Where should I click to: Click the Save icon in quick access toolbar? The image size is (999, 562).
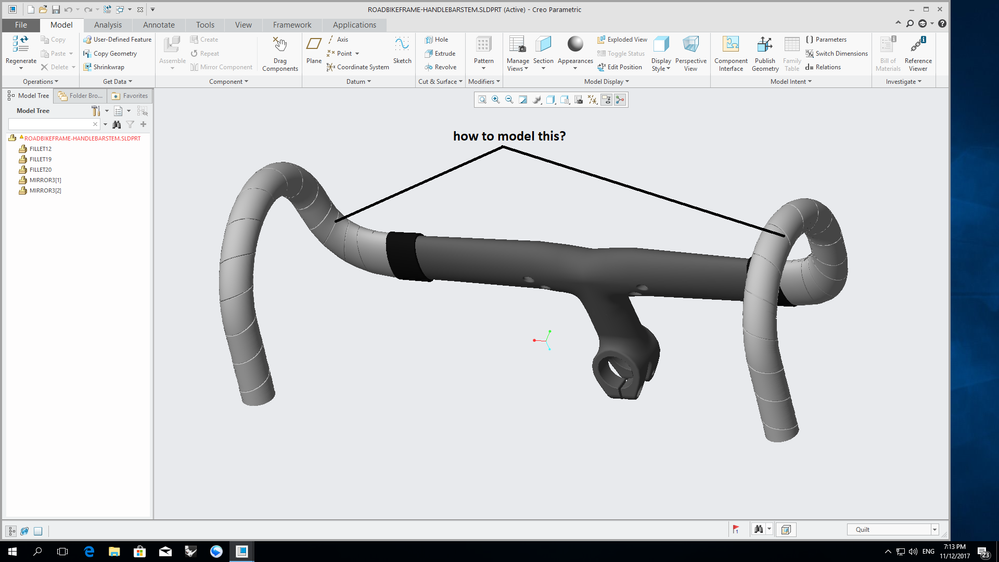(x=55, y=10)
